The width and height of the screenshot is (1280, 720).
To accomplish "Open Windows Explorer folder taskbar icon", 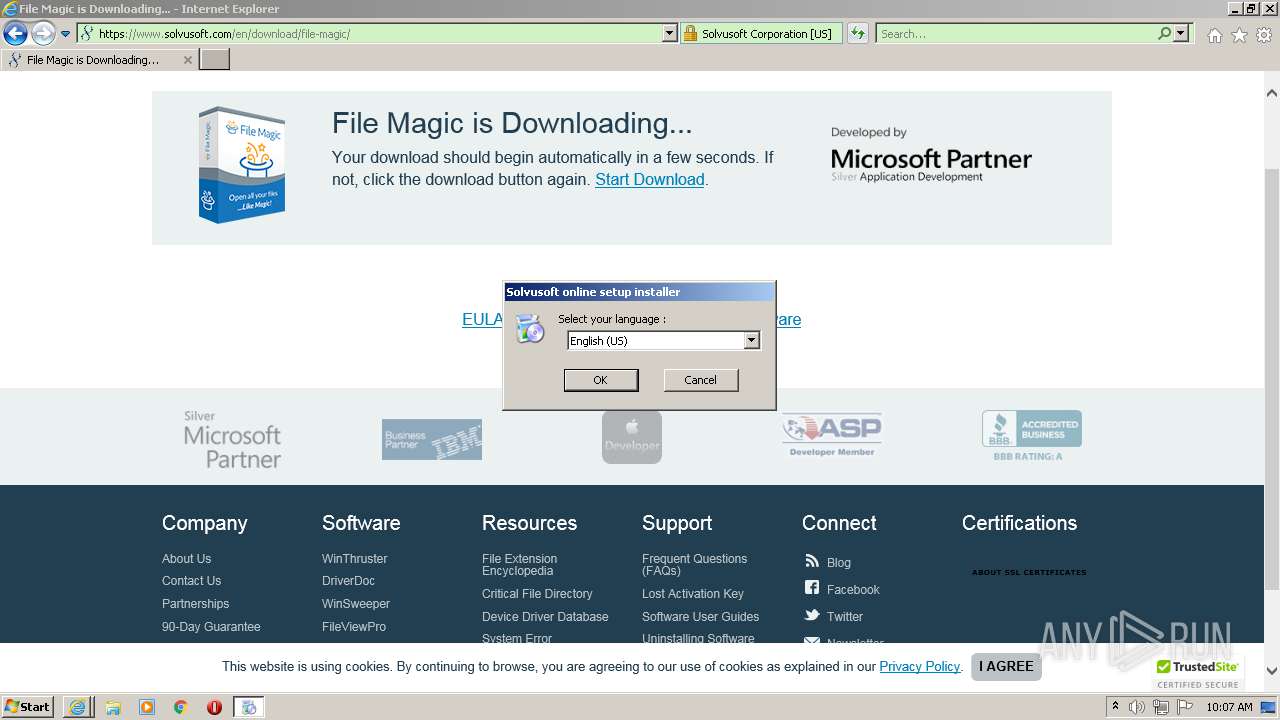I will click(113, 707).
